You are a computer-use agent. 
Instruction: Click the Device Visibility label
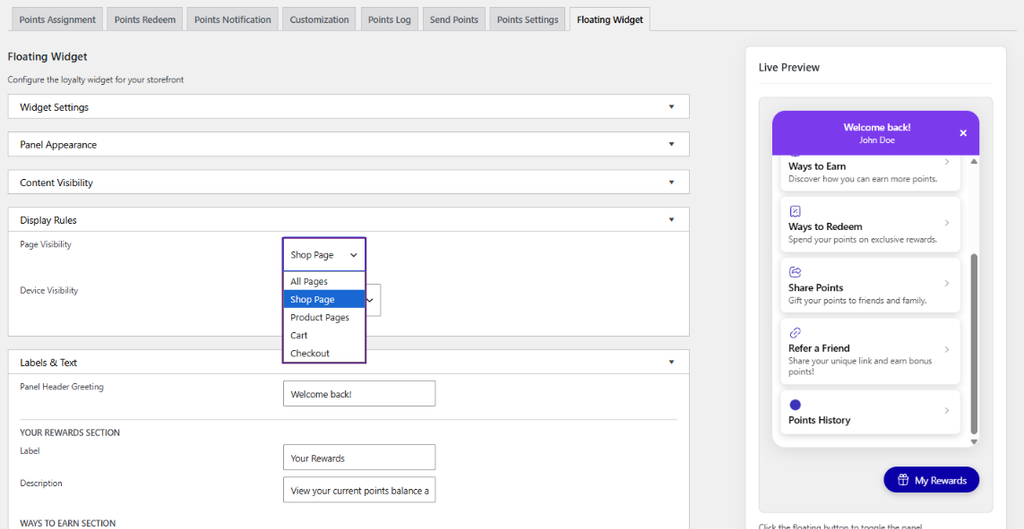(49, 290)
